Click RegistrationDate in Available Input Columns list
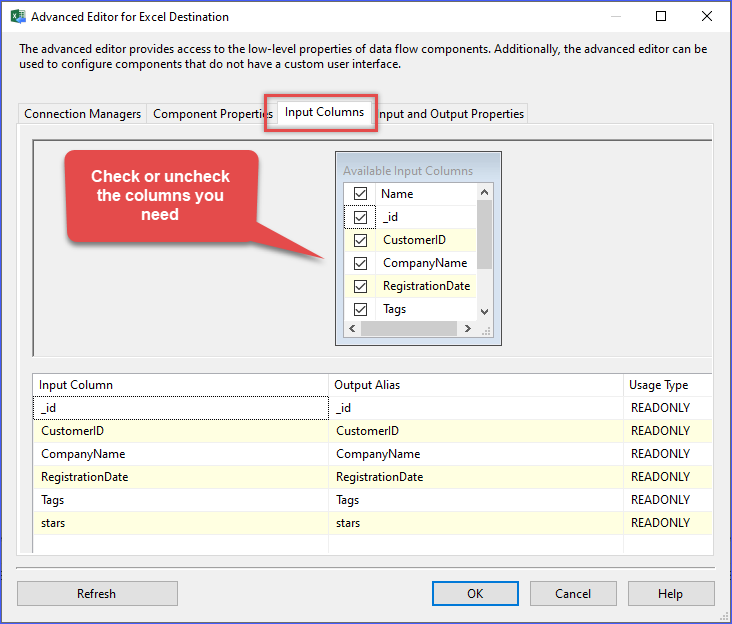This screenshot has width=732, height=624. coord(426,286)
